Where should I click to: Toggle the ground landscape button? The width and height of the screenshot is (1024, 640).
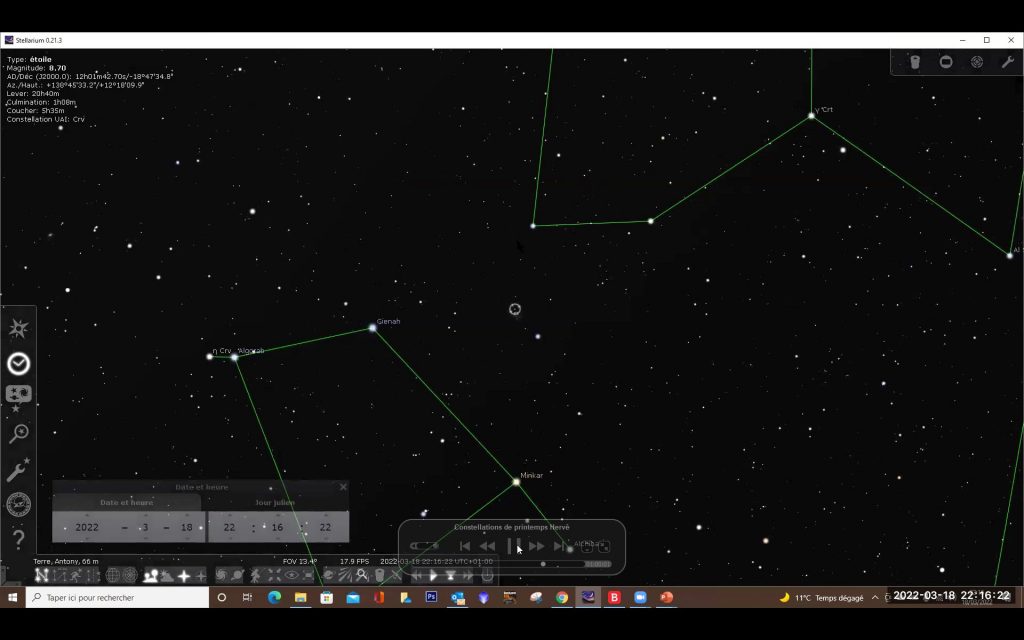click(x=151, y=575)
